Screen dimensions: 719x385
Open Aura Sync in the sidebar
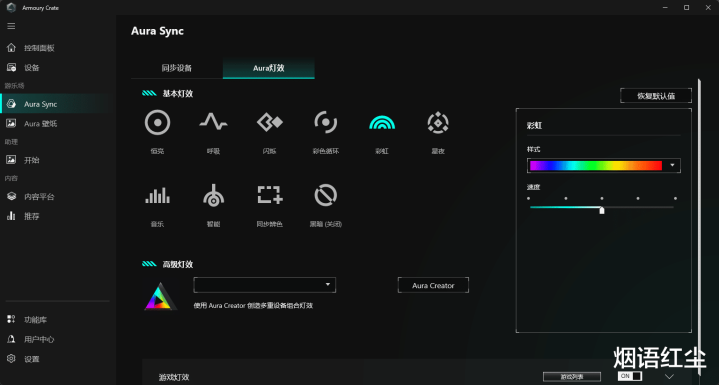(55, 104)
